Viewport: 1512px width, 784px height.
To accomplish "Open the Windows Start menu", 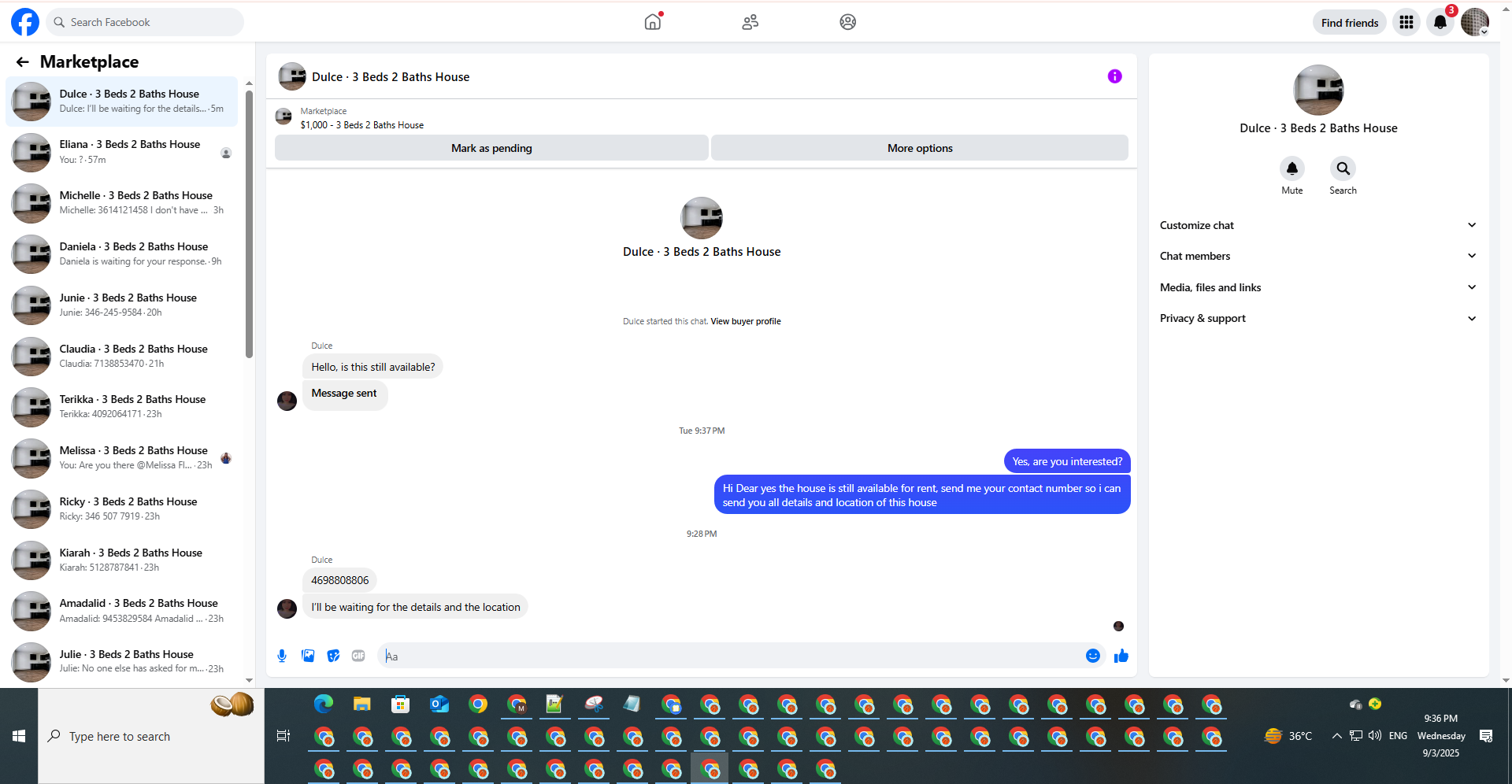I will click(19, 736).
